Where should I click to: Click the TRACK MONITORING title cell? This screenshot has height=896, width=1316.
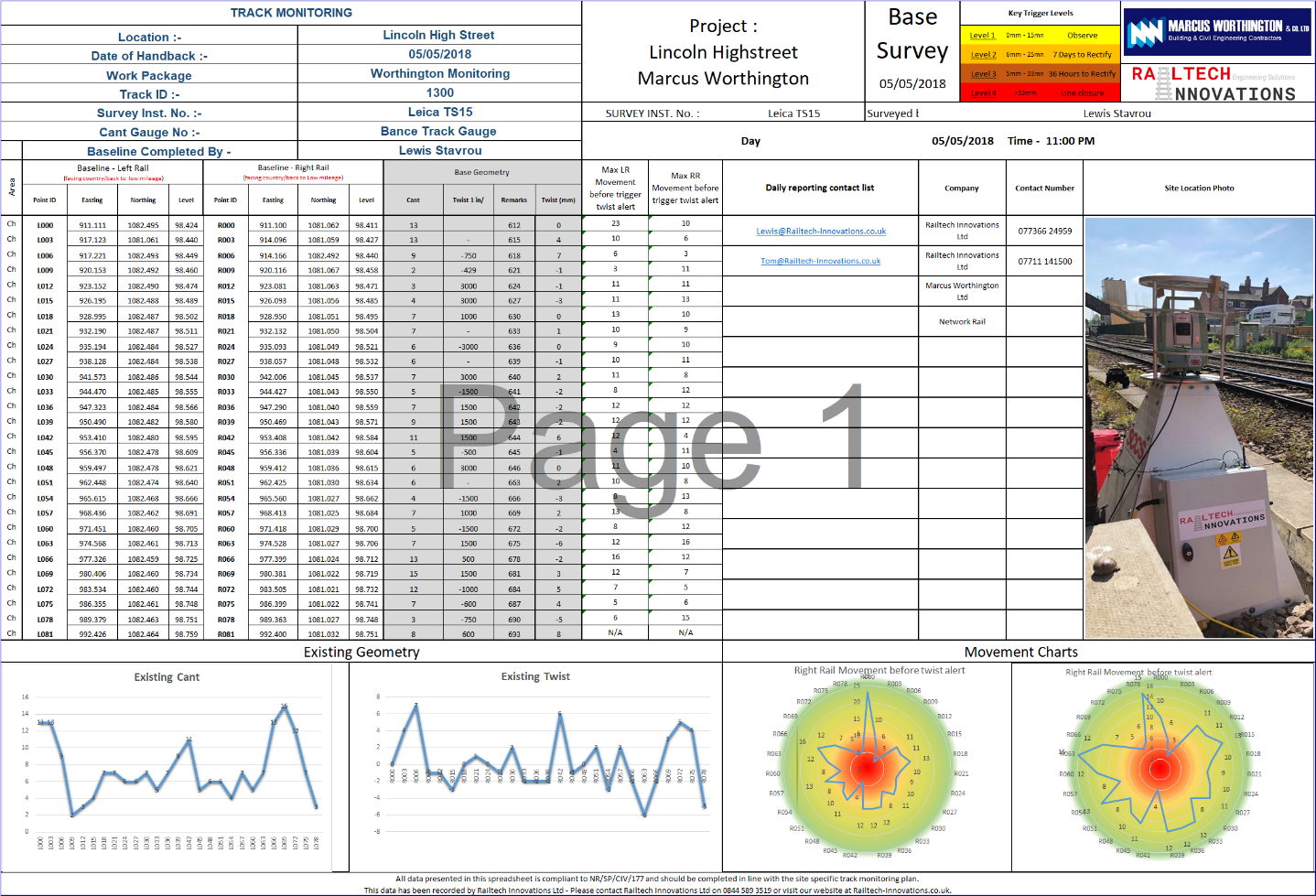click(x=291, y=13)
